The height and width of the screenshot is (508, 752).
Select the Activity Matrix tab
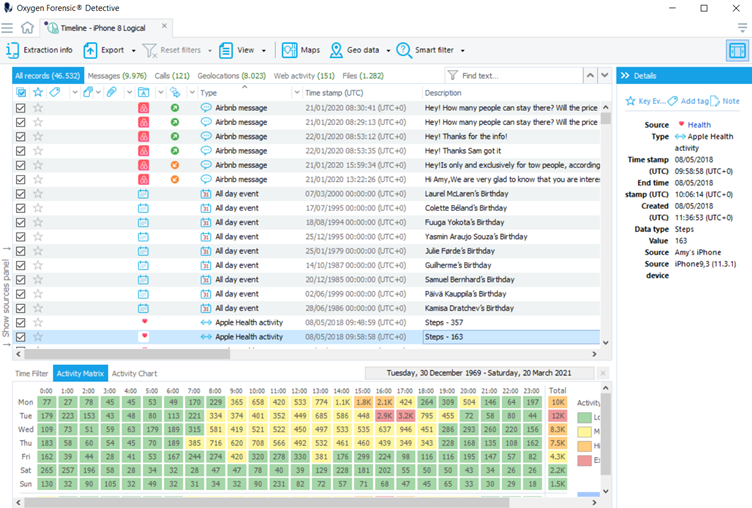80,373
